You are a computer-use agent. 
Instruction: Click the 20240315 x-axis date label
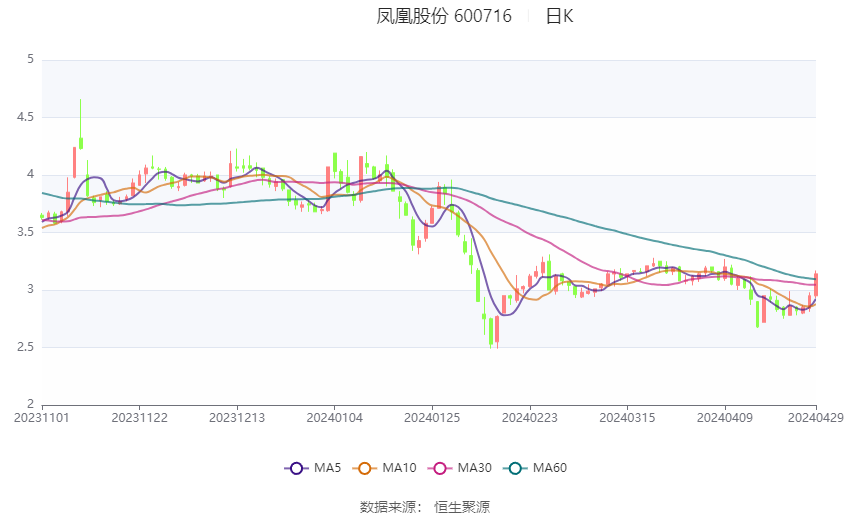click(x=627, y=417)
